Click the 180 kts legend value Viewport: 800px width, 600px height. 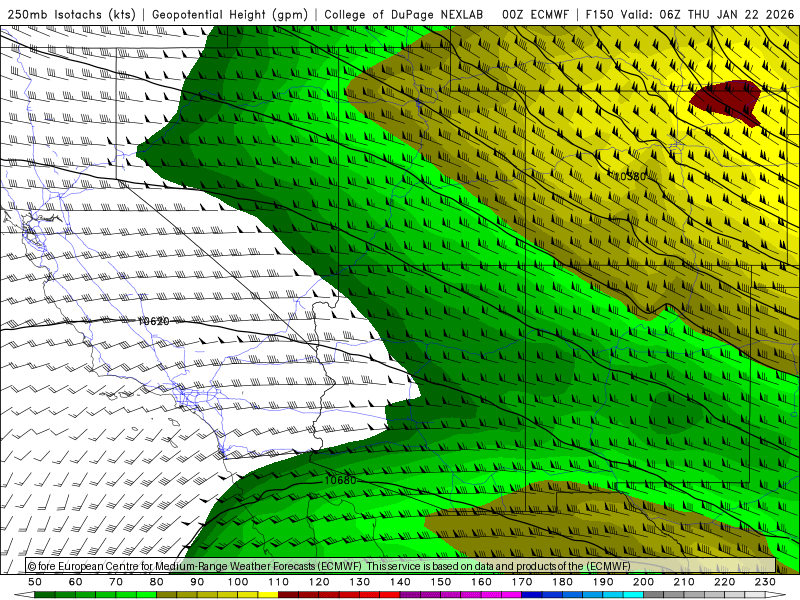(562, 582)
